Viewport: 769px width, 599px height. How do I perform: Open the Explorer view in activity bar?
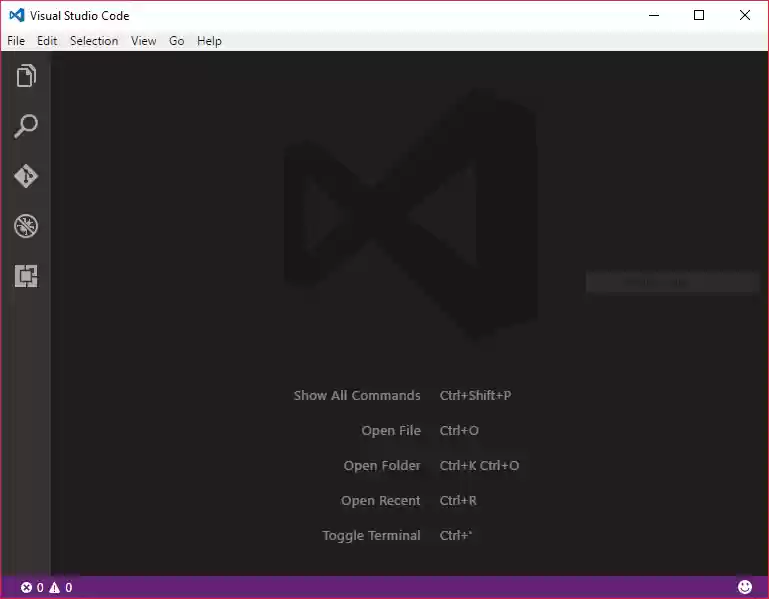pyautogui.click(x=26, y=76)
